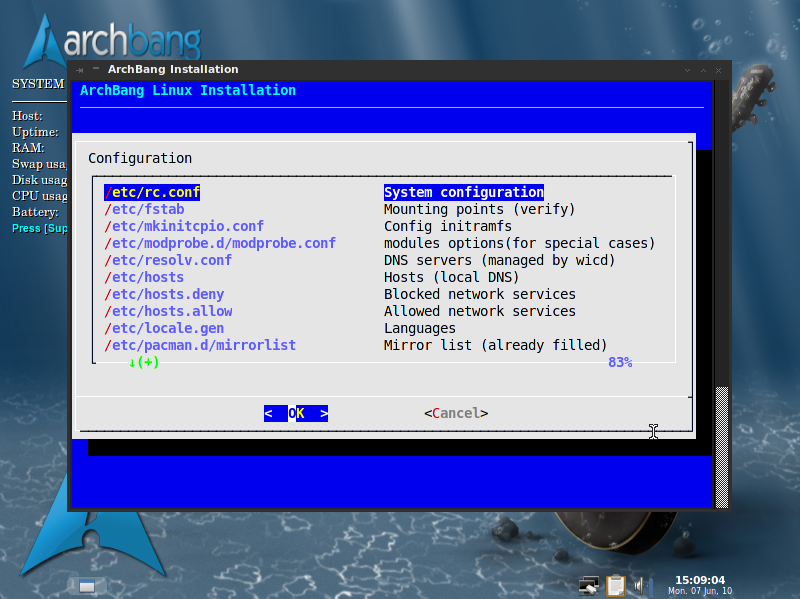Click 'Mounting points (verify)' description
This screenshot has height=599, width=800.
480,209
